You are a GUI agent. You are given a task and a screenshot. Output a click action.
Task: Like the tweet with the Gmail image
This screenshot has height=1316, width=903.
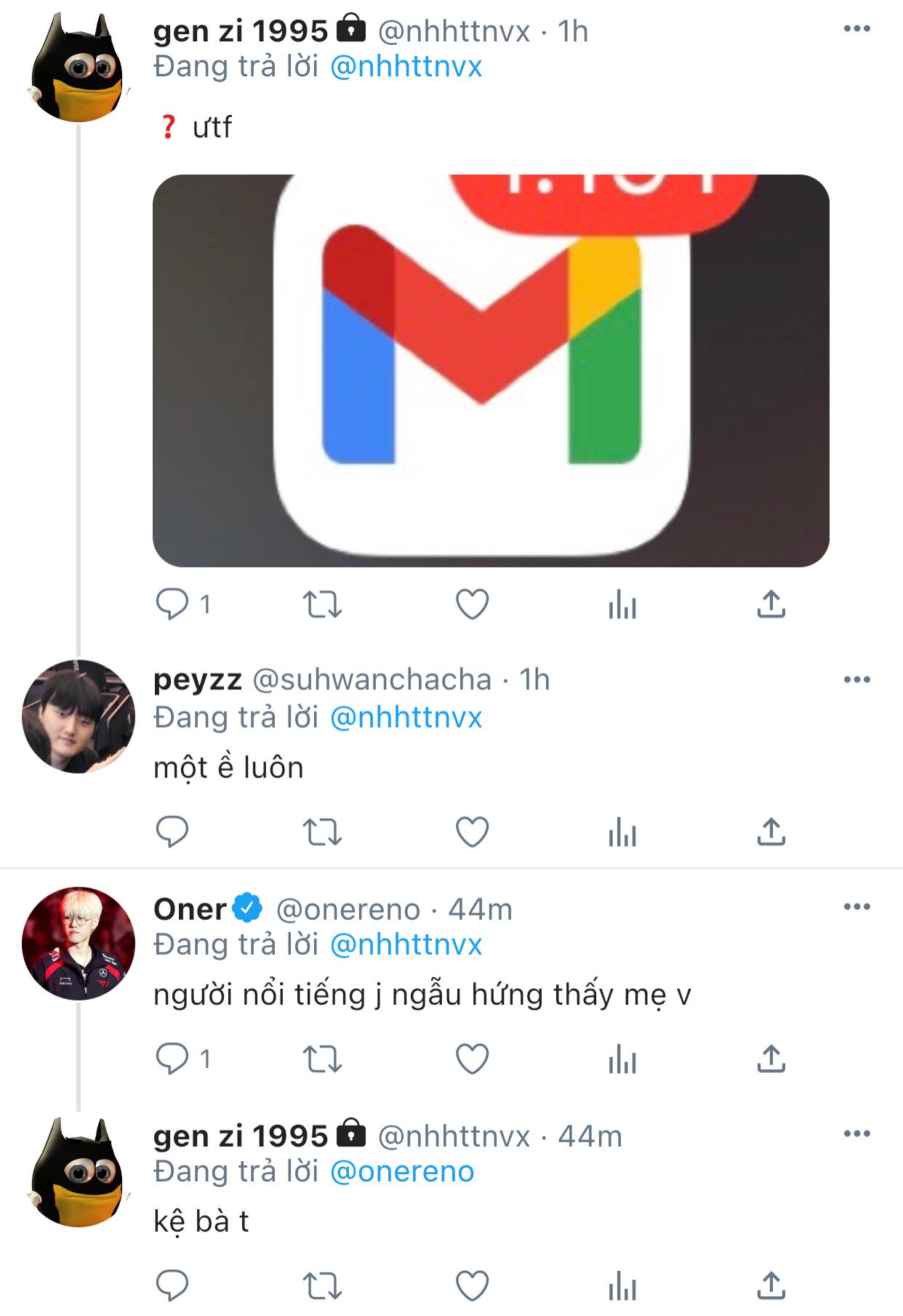(x=472, y=604)
